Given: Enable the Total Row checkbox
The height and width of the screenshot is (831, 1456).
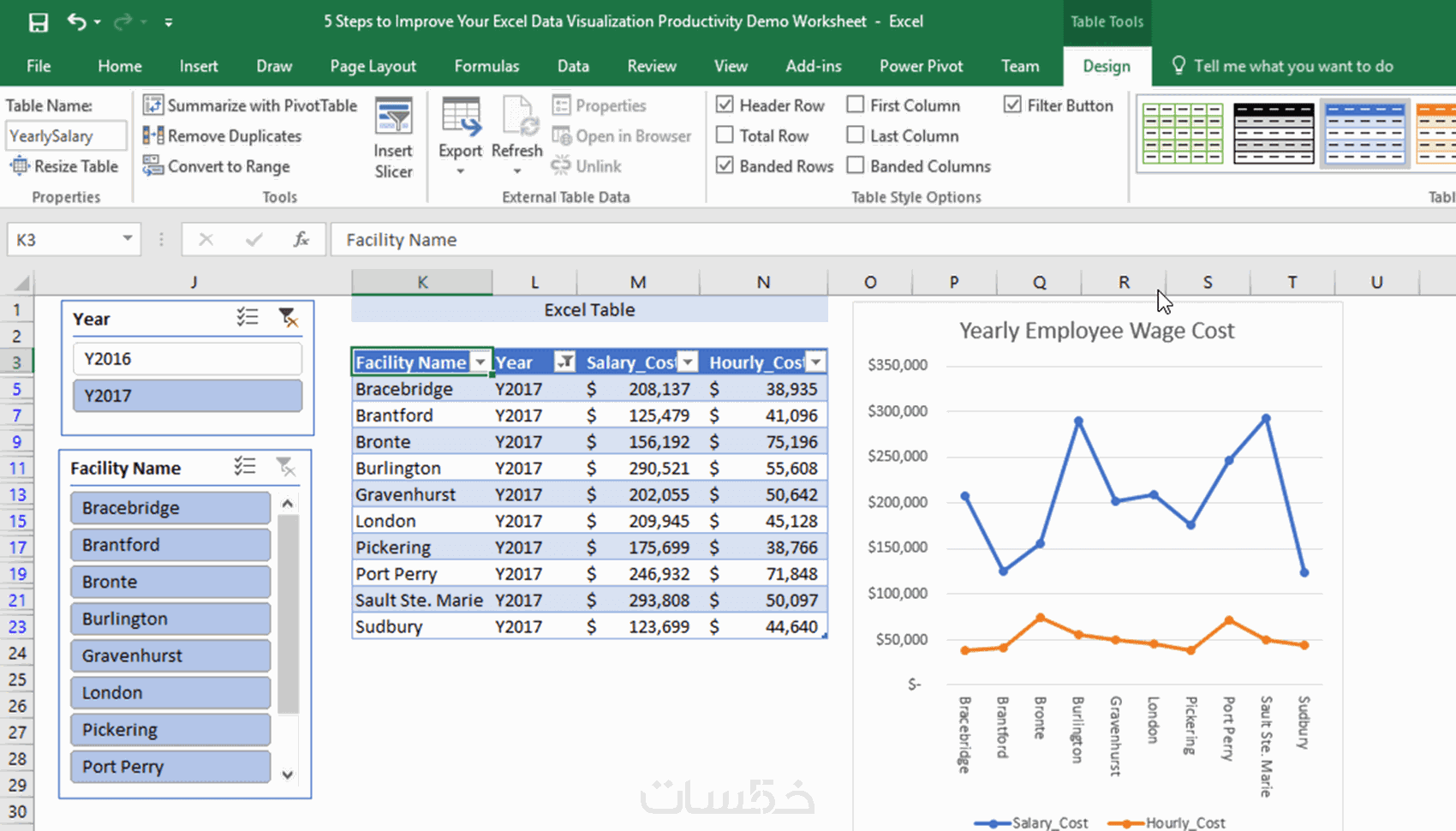Looking at the screenshot, I should click(x=725, y=135).
